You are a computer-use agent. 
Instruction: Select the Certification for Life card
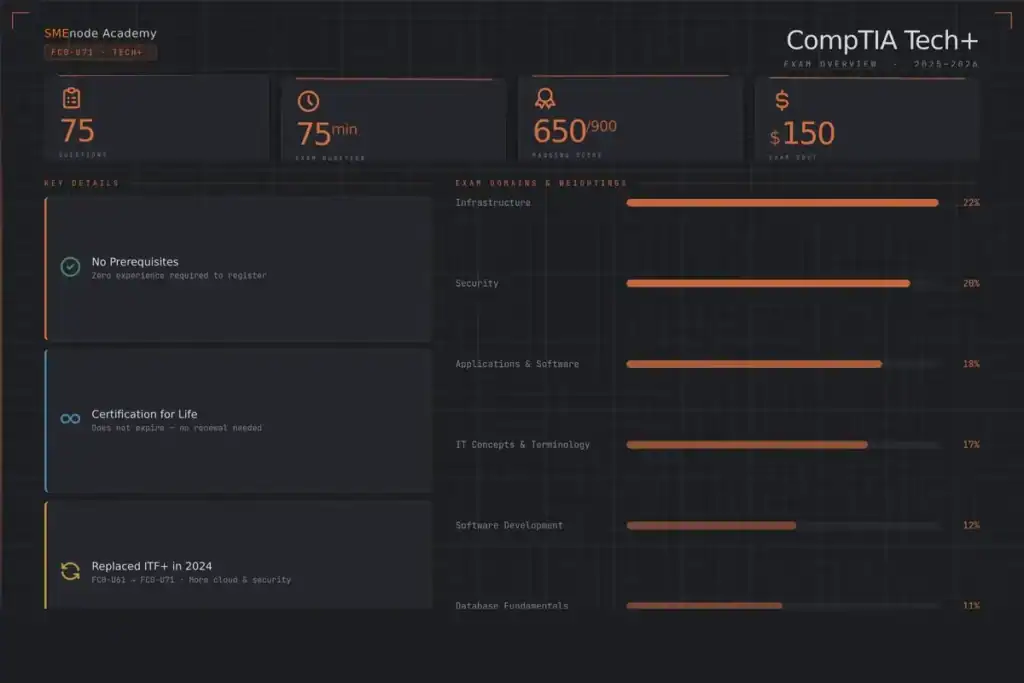238,420
